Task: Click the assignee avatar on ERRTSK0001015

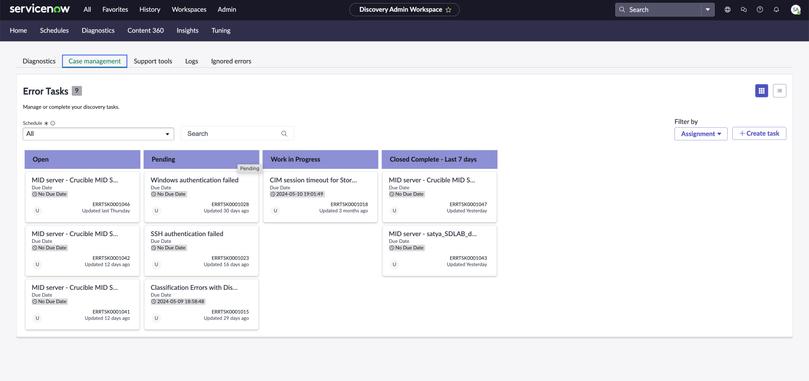Action: (156, 318)
